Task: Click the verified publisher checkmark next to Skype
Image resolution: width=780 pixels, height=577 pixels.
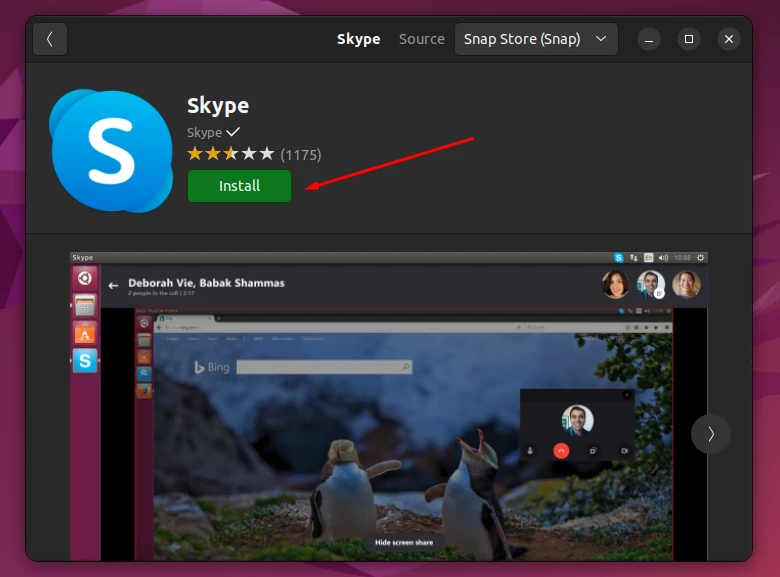Action: [x=233, y=132]
